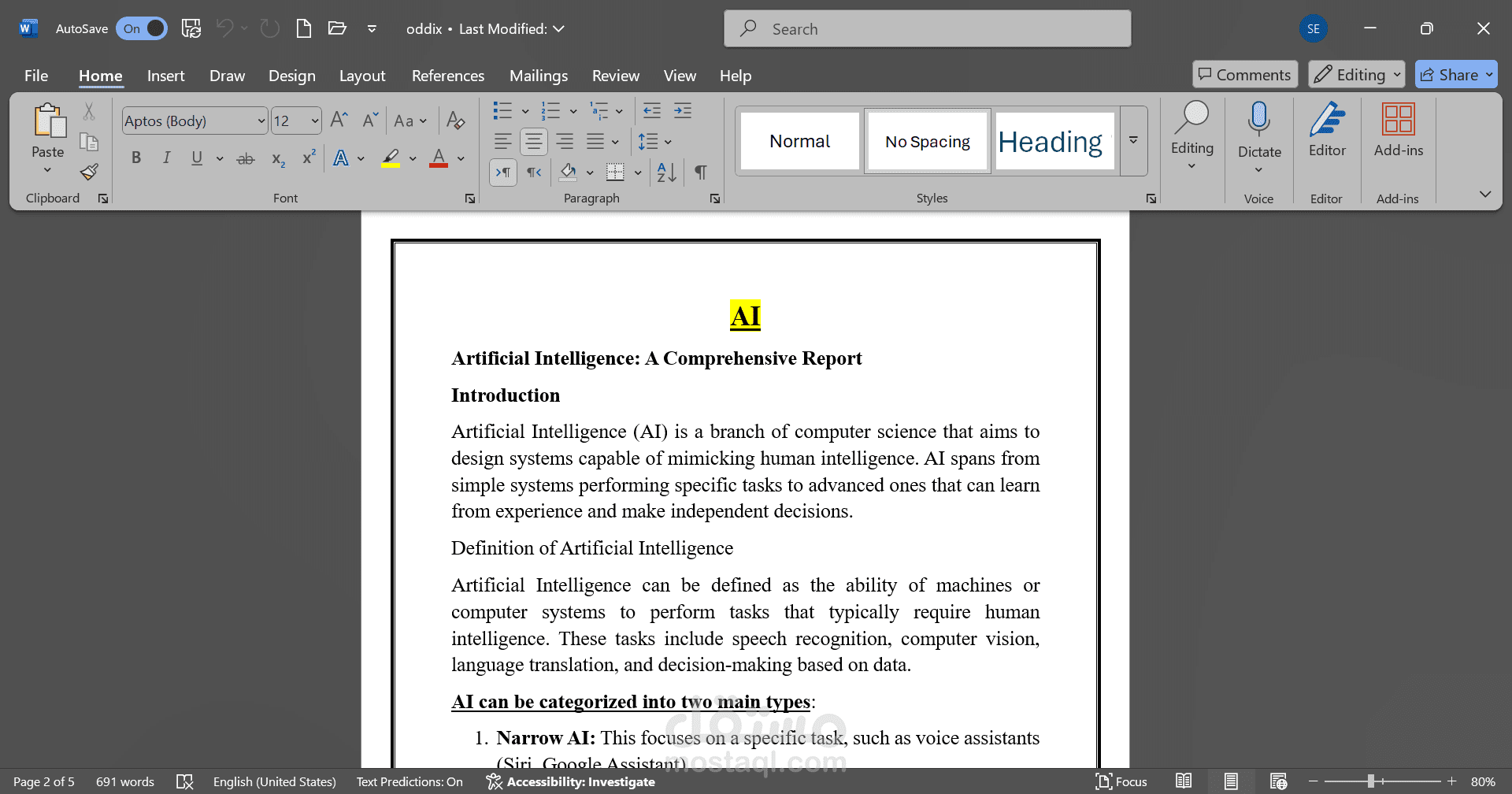Toggle Show/Hide paragraph marks
Viewport: 1512px width, 794px height.
[x=700, y=173]
